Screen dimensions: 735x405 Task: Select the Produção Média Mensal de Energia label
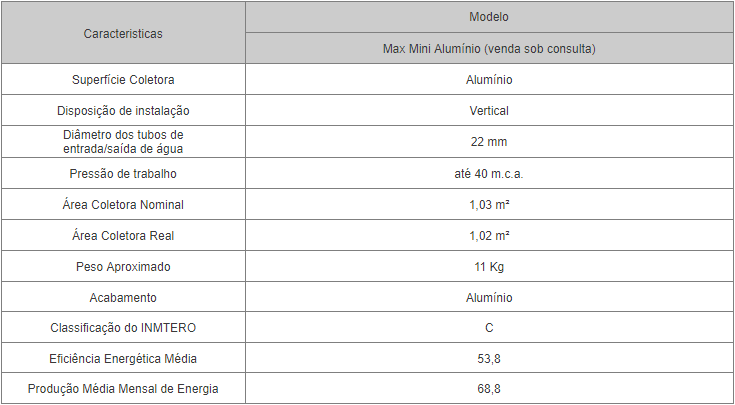(123, 389)
